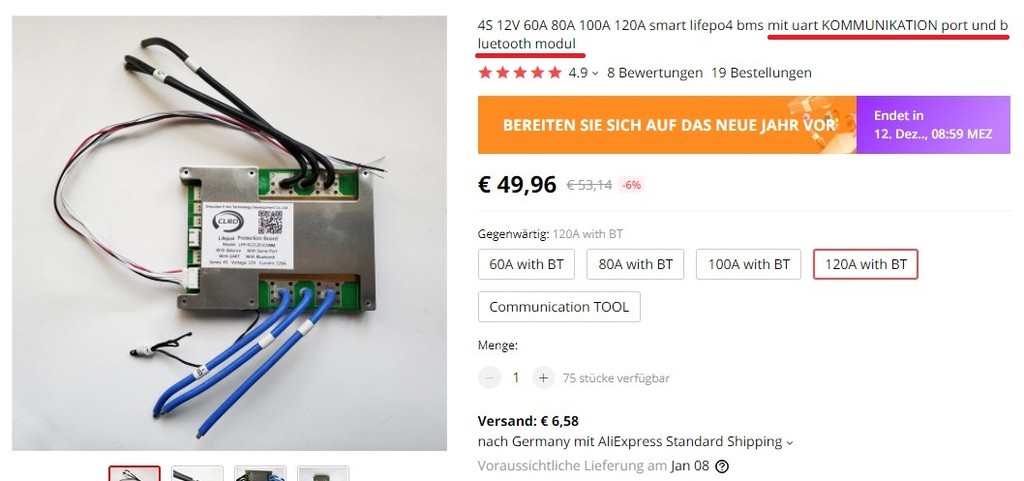Select the fourth product thumbnail
1024x481 pixels.
click(x=323, y=473)
